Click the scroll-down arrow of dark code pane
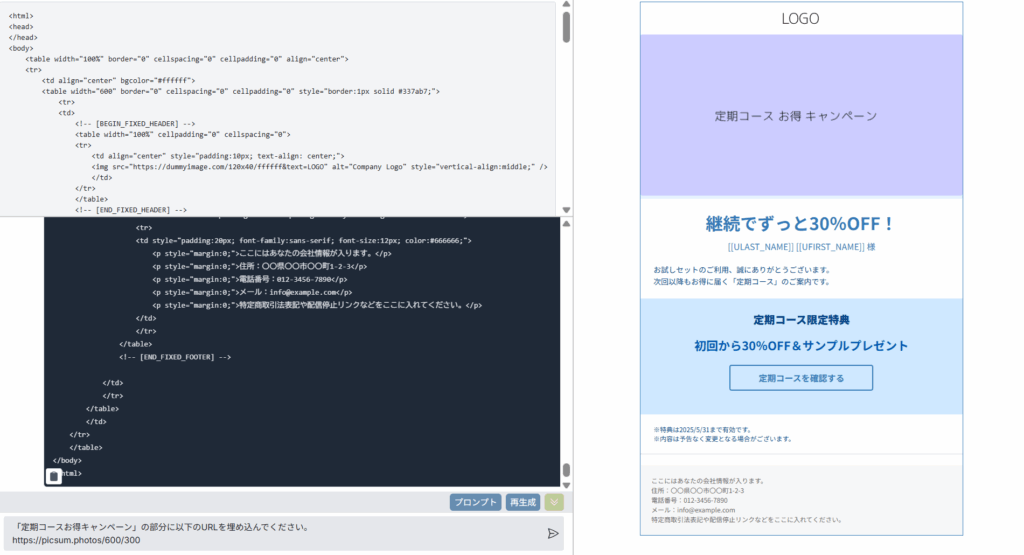Screen dimensions: 1024x555 [566, 482]
